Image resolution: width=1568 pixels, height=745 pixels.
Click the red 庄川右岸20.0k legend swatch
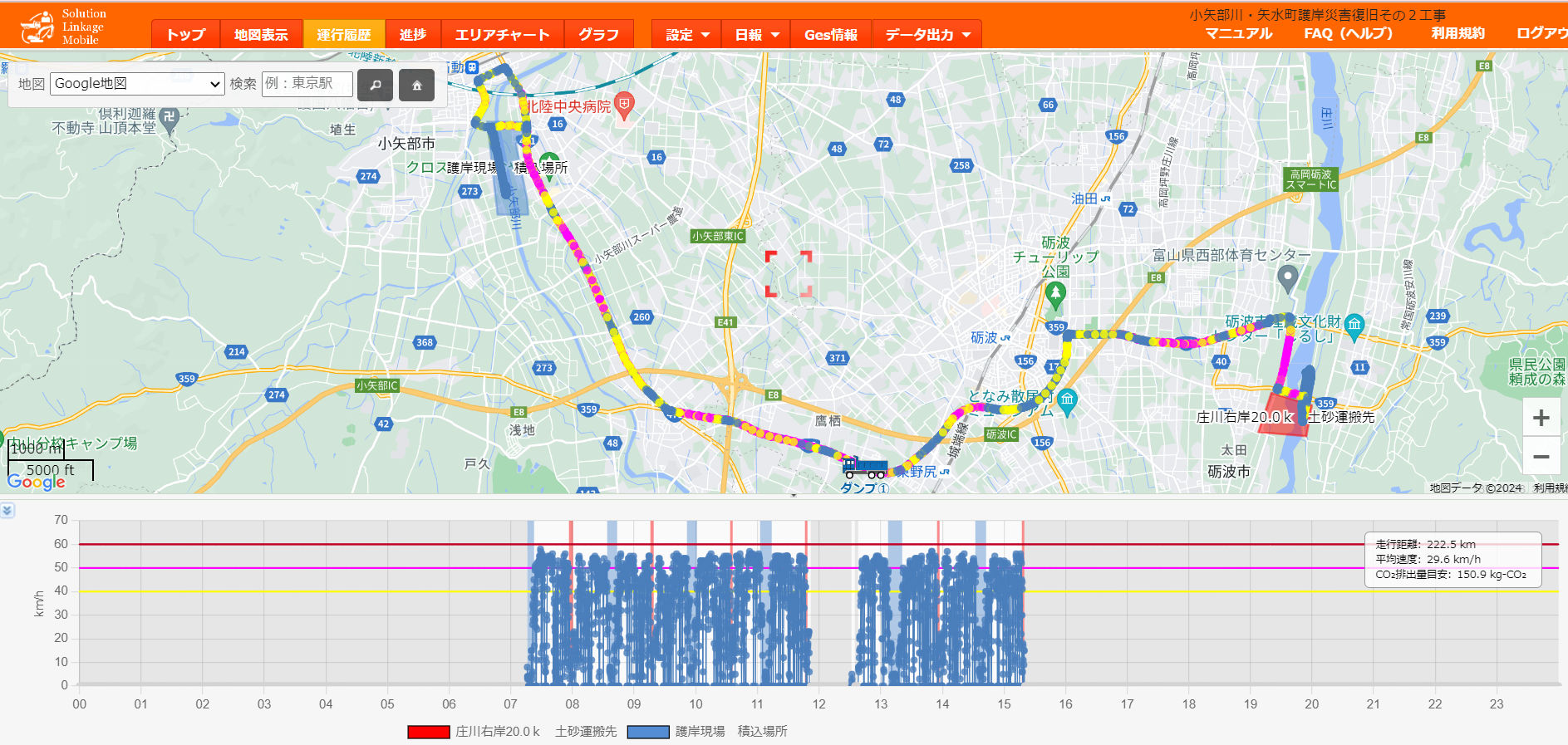pos(428,732)
